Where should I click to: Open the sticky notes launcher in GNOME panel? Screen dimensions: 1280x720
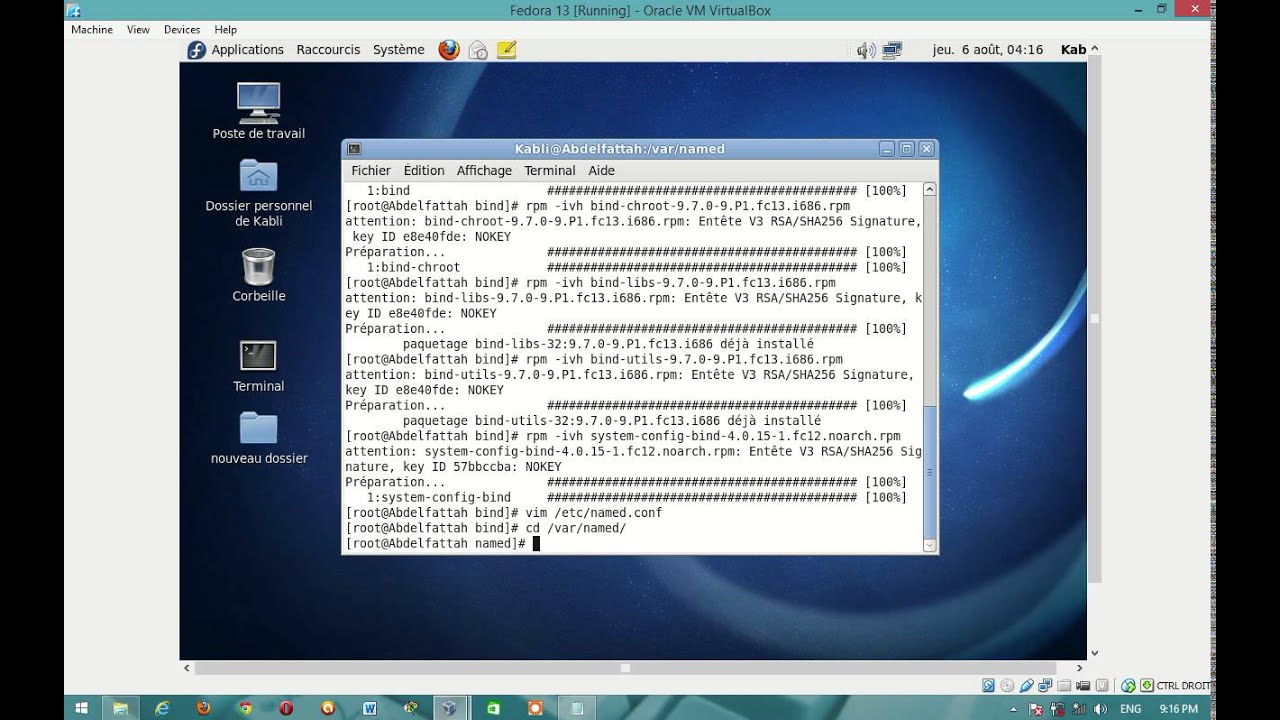point(506,49)
